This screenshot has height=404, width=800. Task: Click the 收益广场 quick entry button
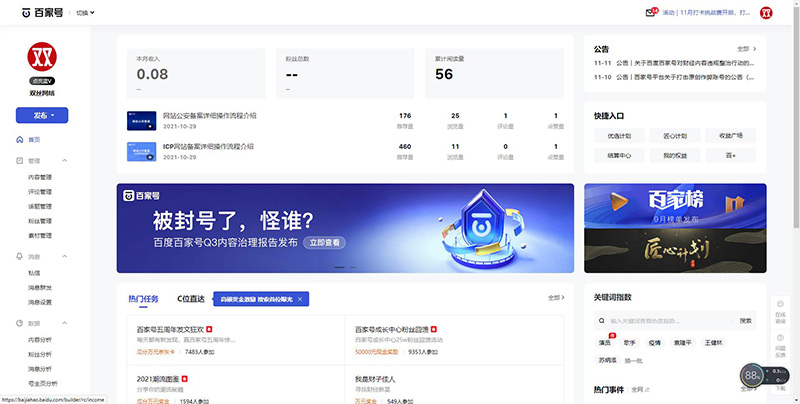tap(731, 136)
